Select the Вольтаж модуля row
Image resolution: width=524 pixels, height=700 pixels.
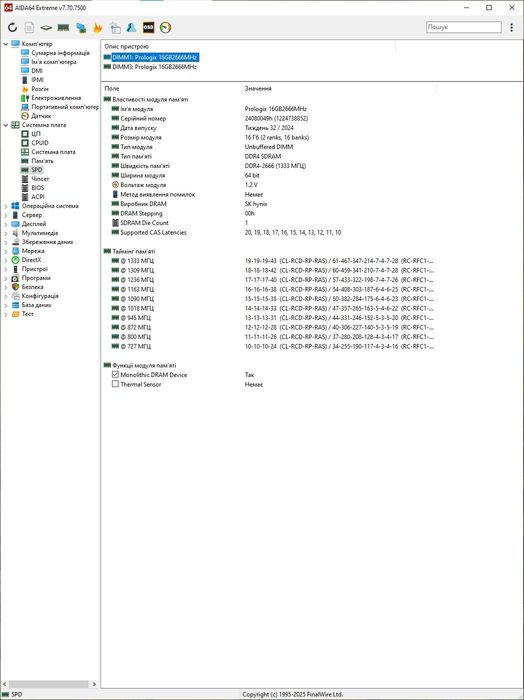coord(268,185)
